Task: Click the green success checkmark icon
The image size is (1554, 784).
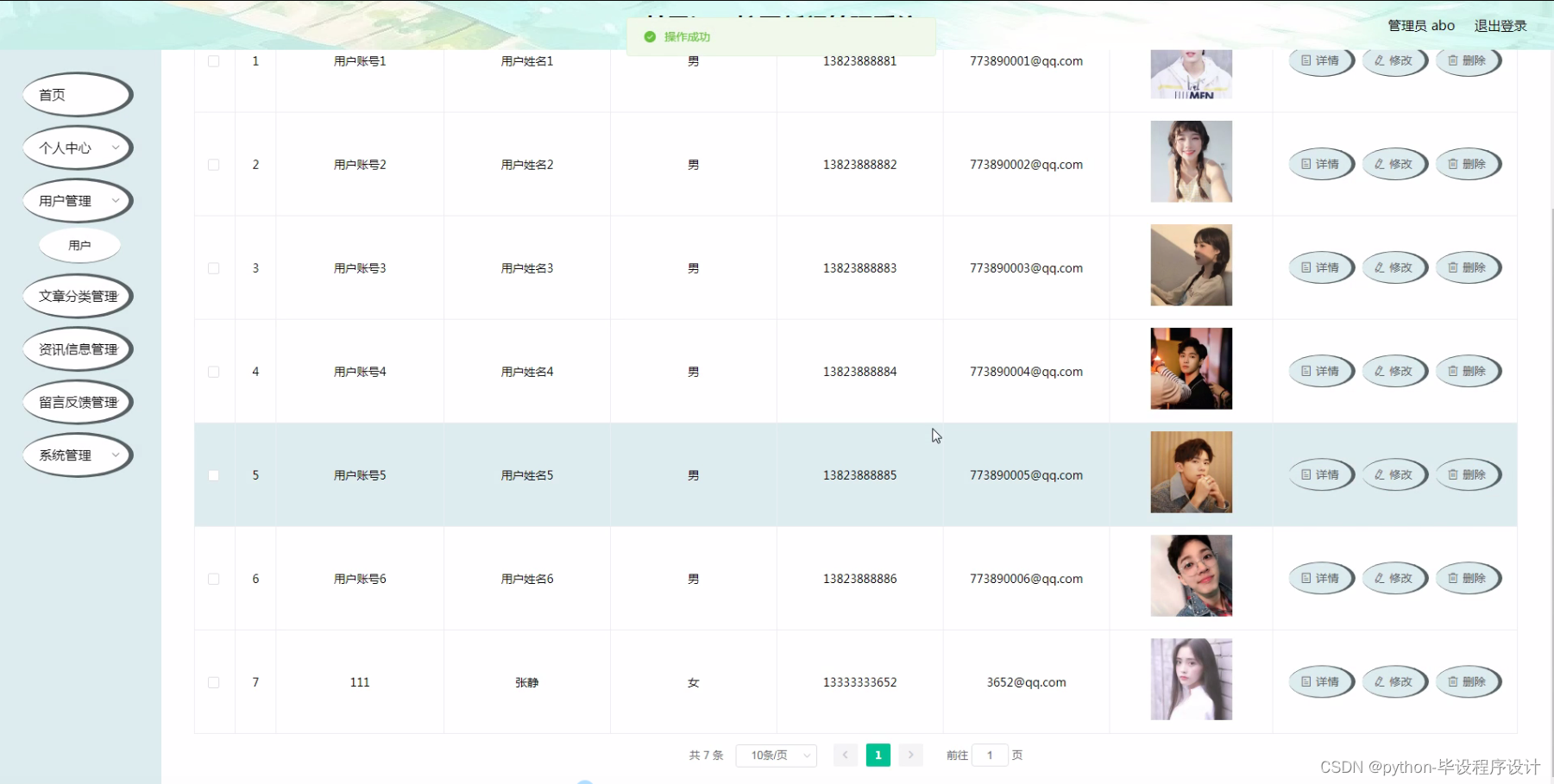Action: tap(650, 37)
